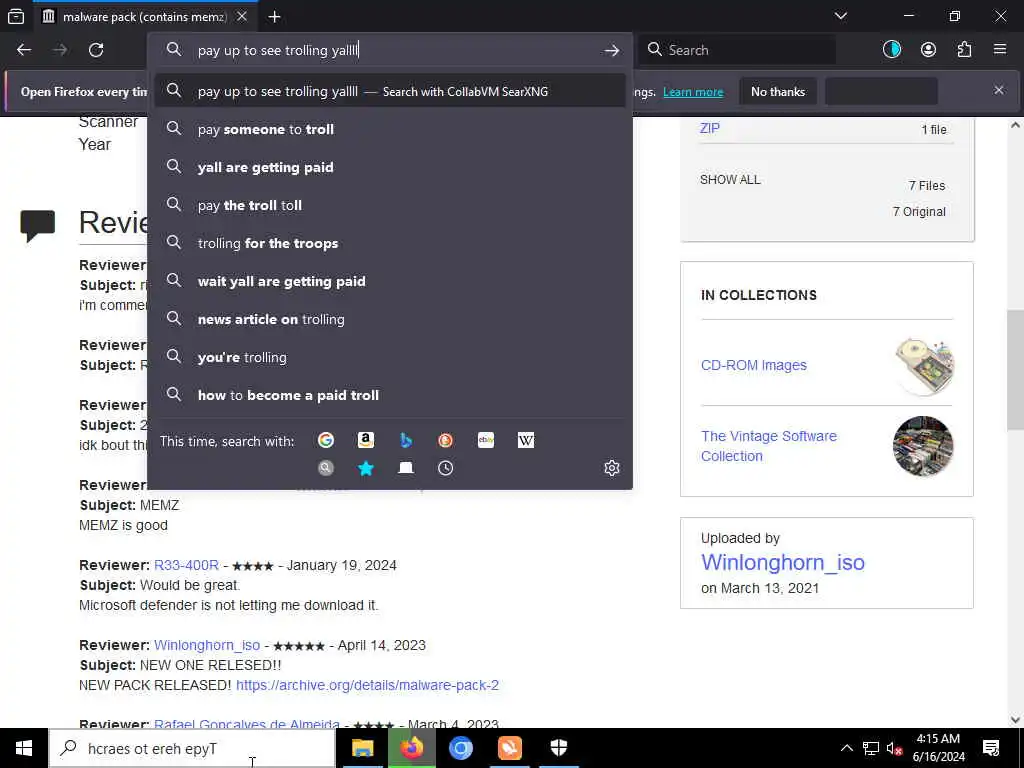
Task: Click the page vertical scrollbar thumb
Action: tap(1015, 370)
